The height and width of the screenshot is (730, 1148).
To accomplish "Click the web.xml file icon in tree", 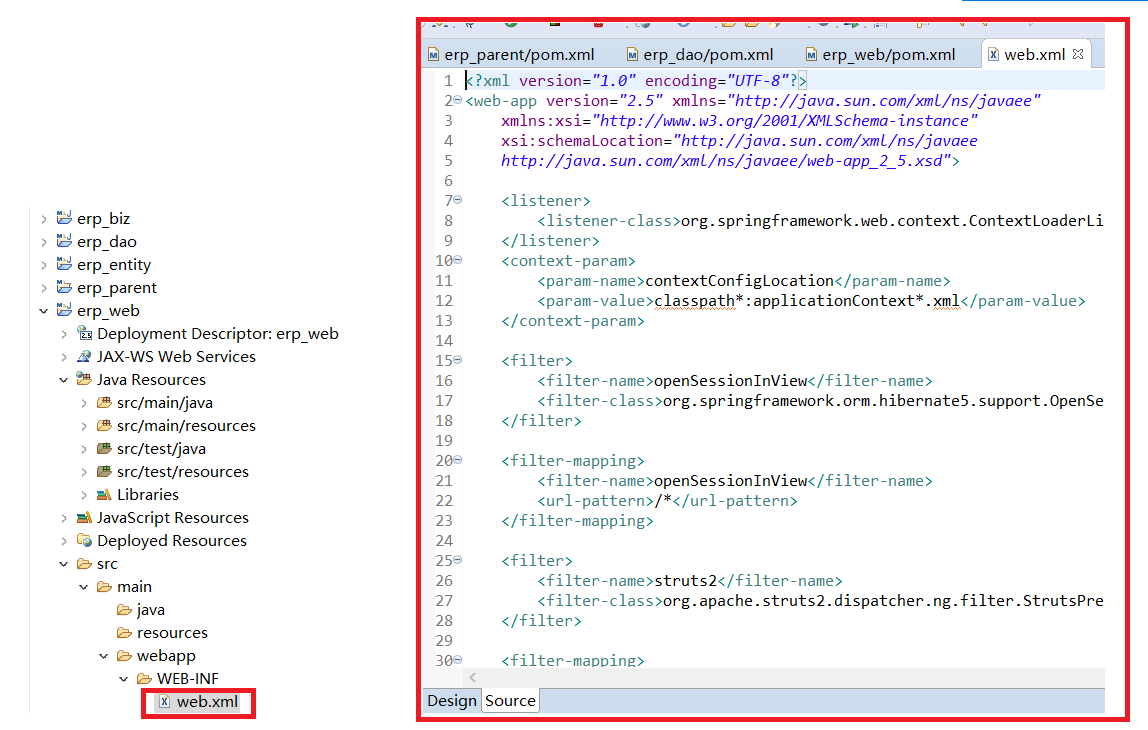I will pyautogui.click(x=165, y=701).
